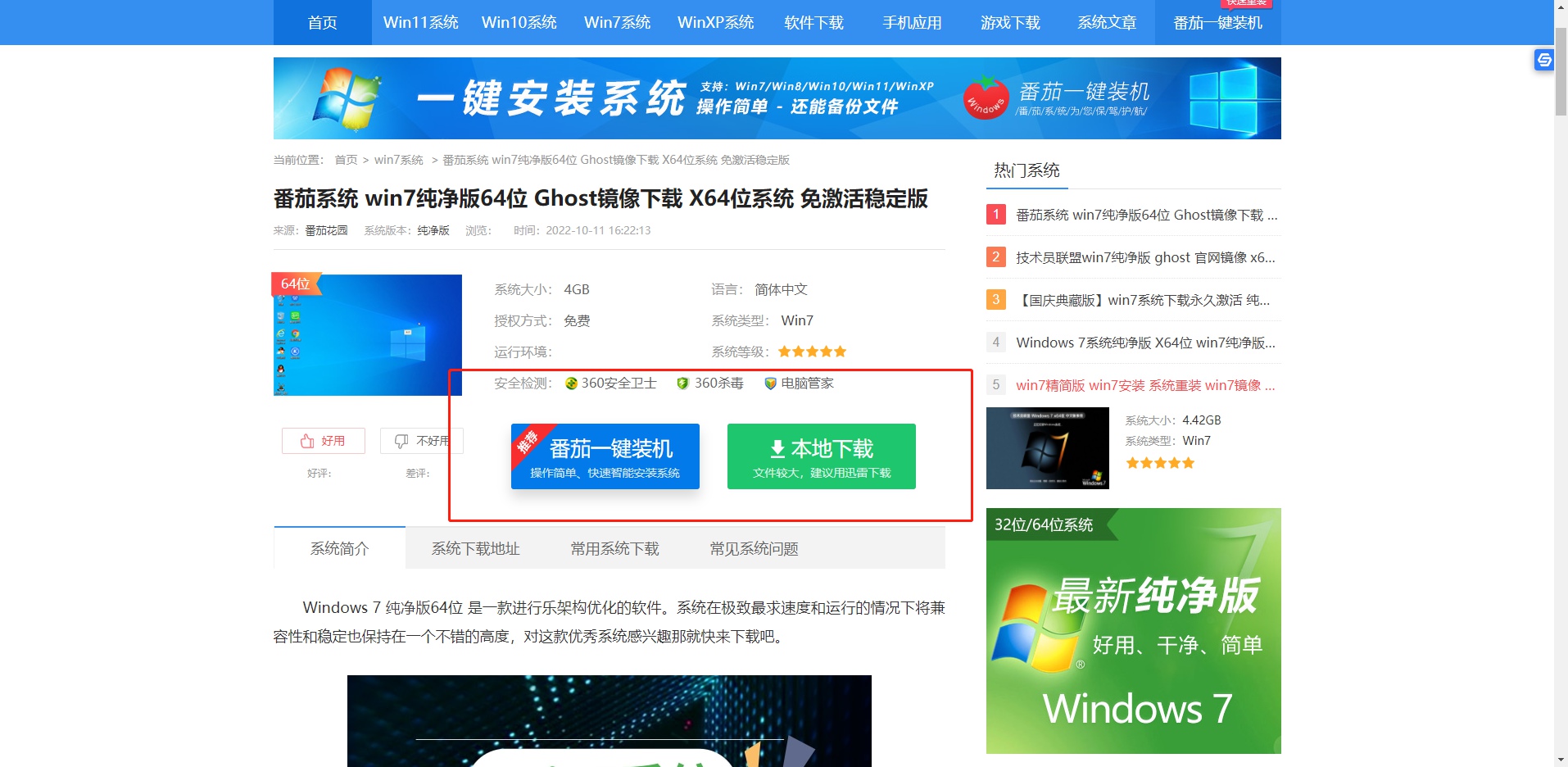This screenshot has width=1568, height=767.
Task: Switch to 系统简介 tab
Action: pyautogui.click(x=340, y=548)
